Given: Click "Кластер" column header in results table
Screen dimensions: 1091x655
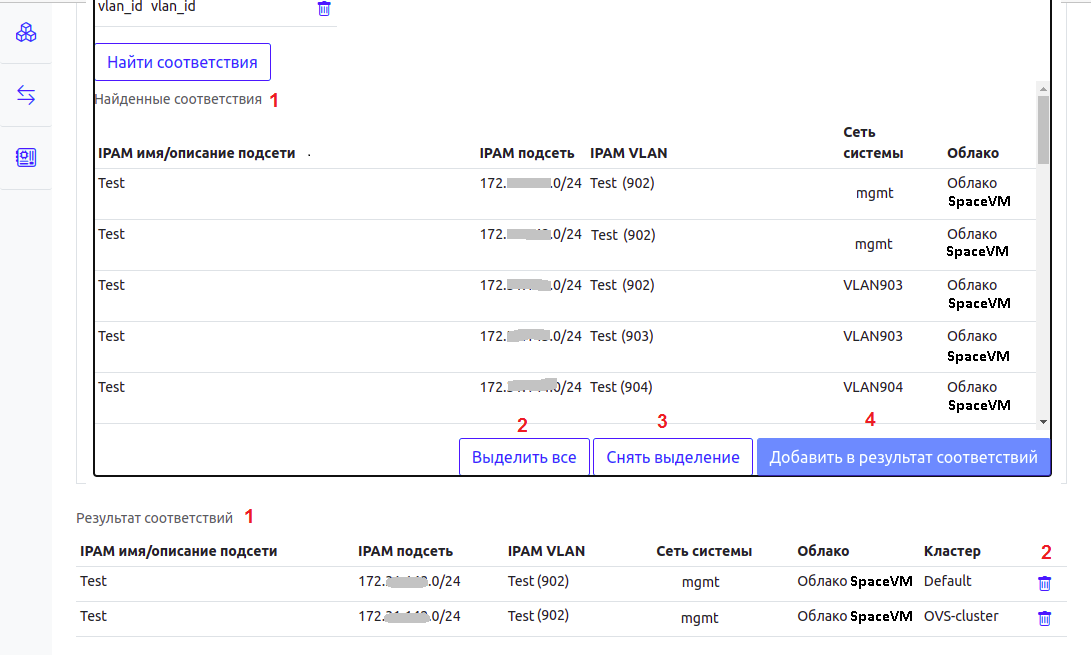Looking at the screenshot, I should 952,551.
